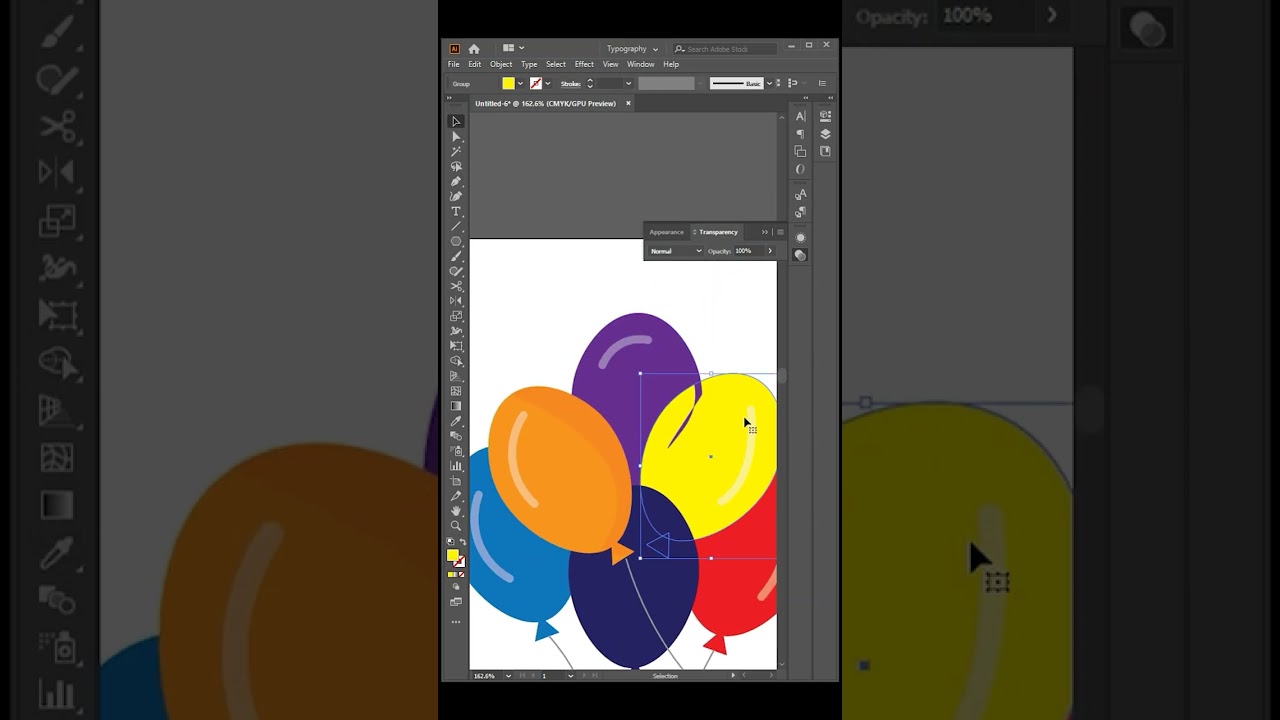Click the Stroke label link
1280x720 pixels.
[571, 84]
